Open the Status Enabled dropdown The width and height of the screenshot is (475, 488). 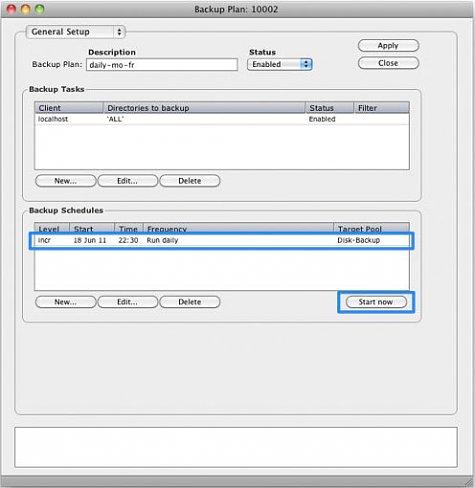[279, 64]
